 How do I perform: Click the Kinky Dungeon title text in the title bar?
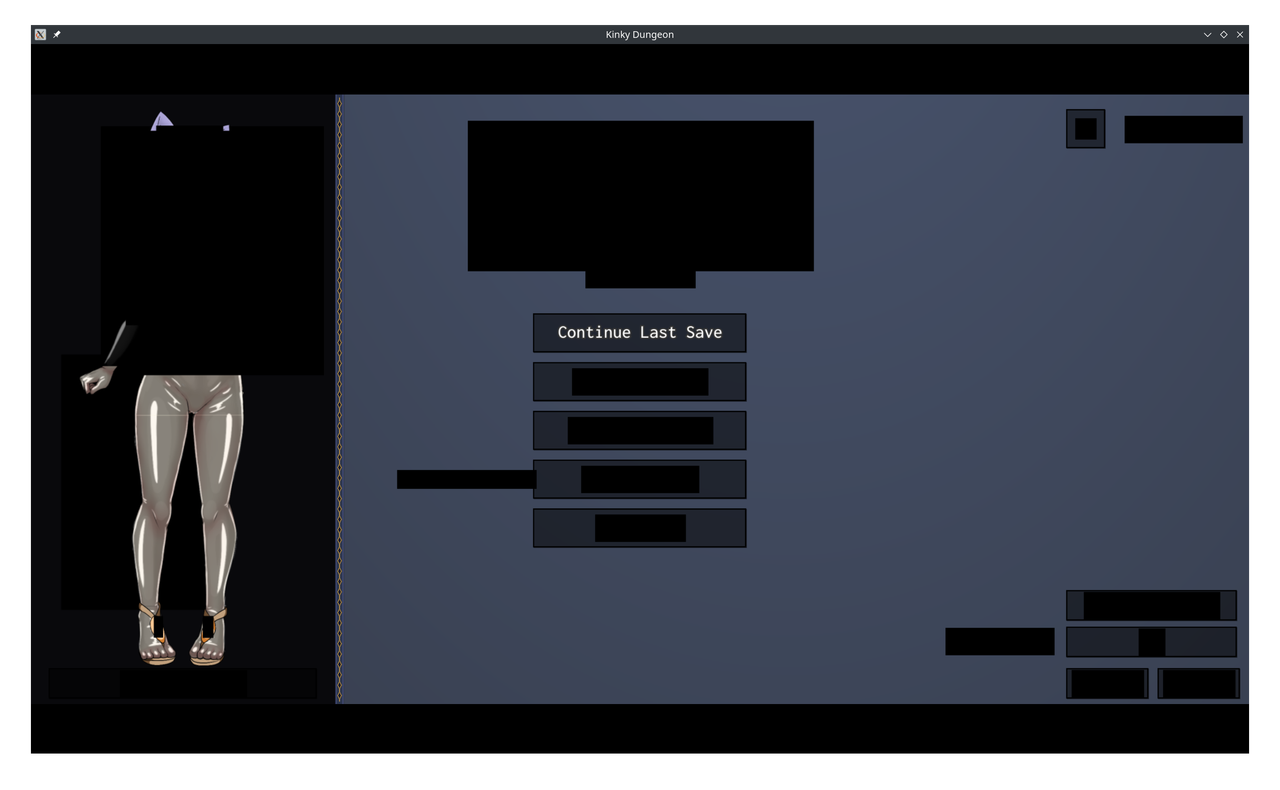(639, 33)
